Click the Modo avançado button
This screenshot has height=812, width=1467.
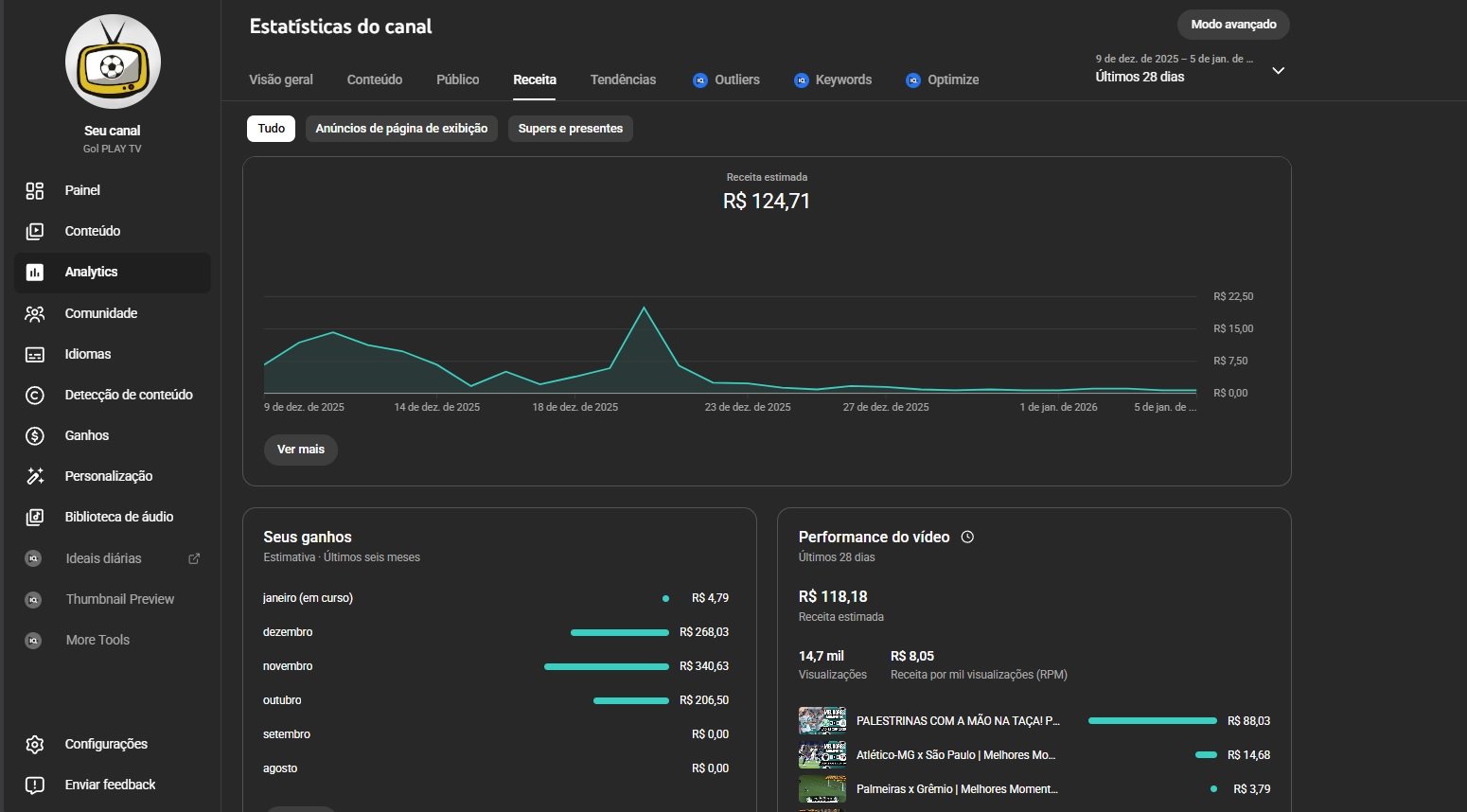[1232, 25]
